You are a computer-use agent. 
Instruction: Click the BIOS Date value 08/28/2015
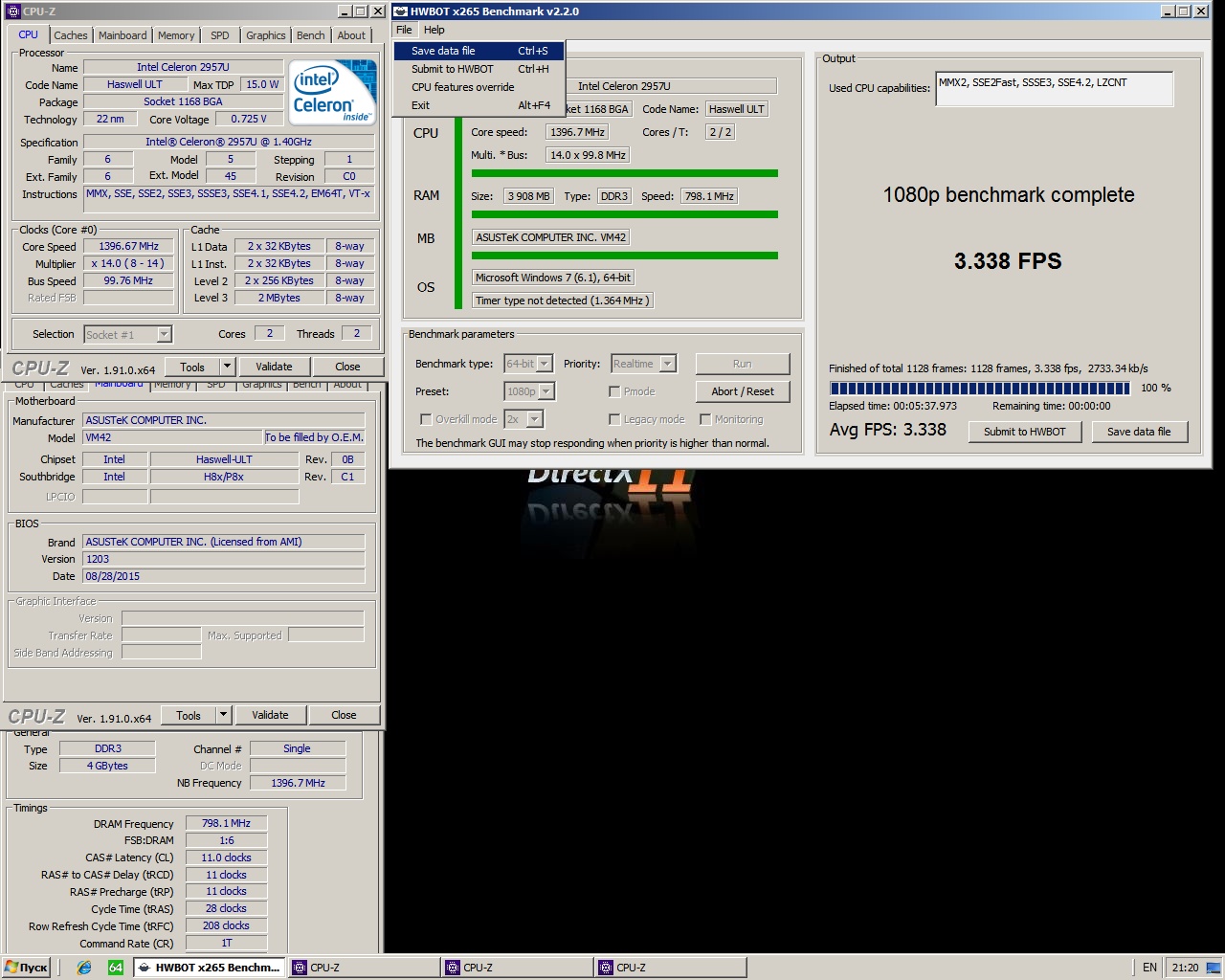223,576
